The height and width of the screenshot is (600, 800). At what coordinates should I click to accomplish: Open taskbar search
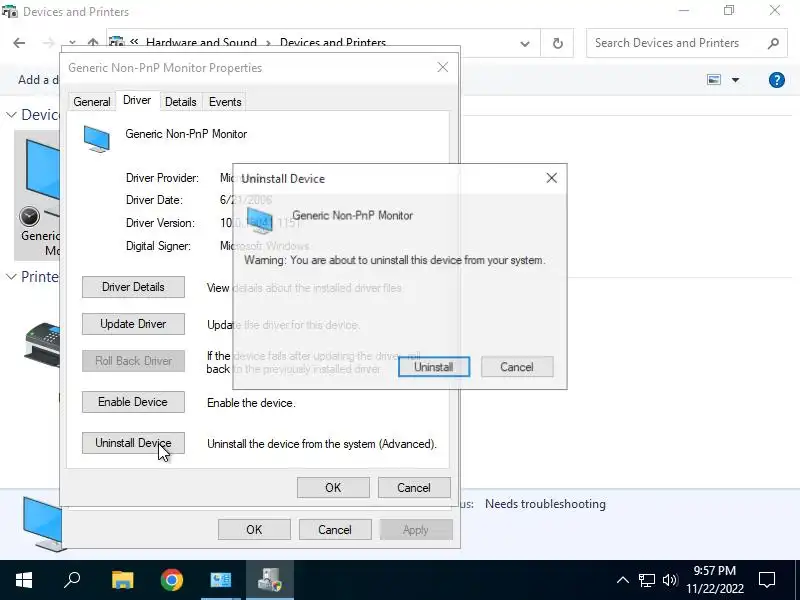pos(72,580)
